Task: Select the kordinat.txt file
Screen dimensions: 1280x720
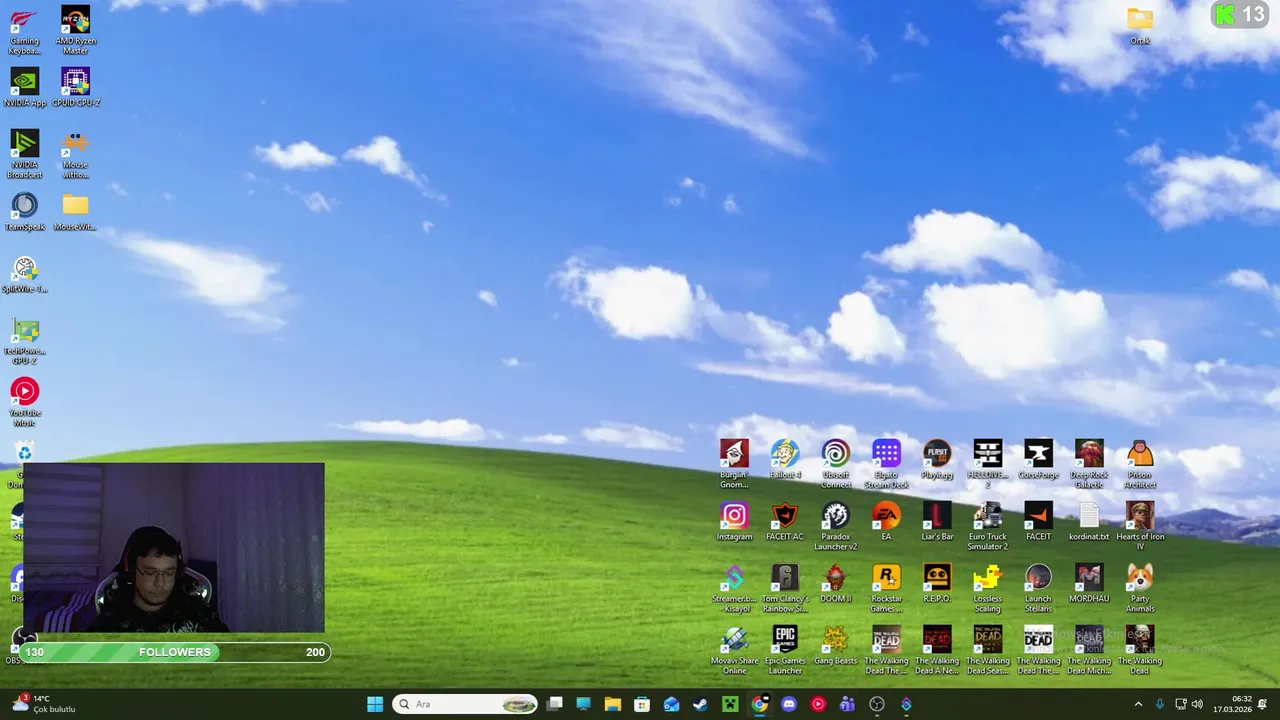Action: coord(1089,522)
